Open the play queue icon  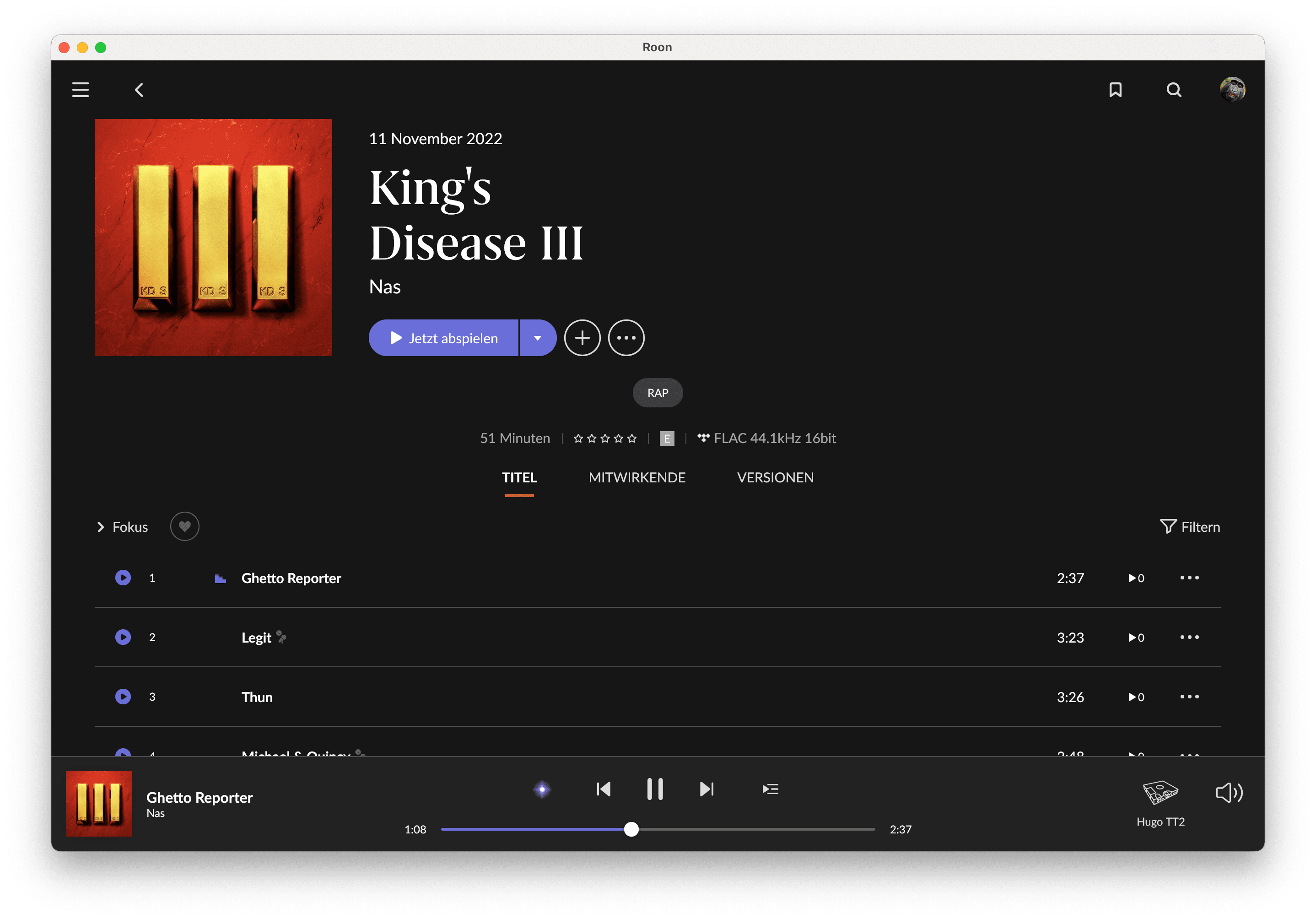771,789
